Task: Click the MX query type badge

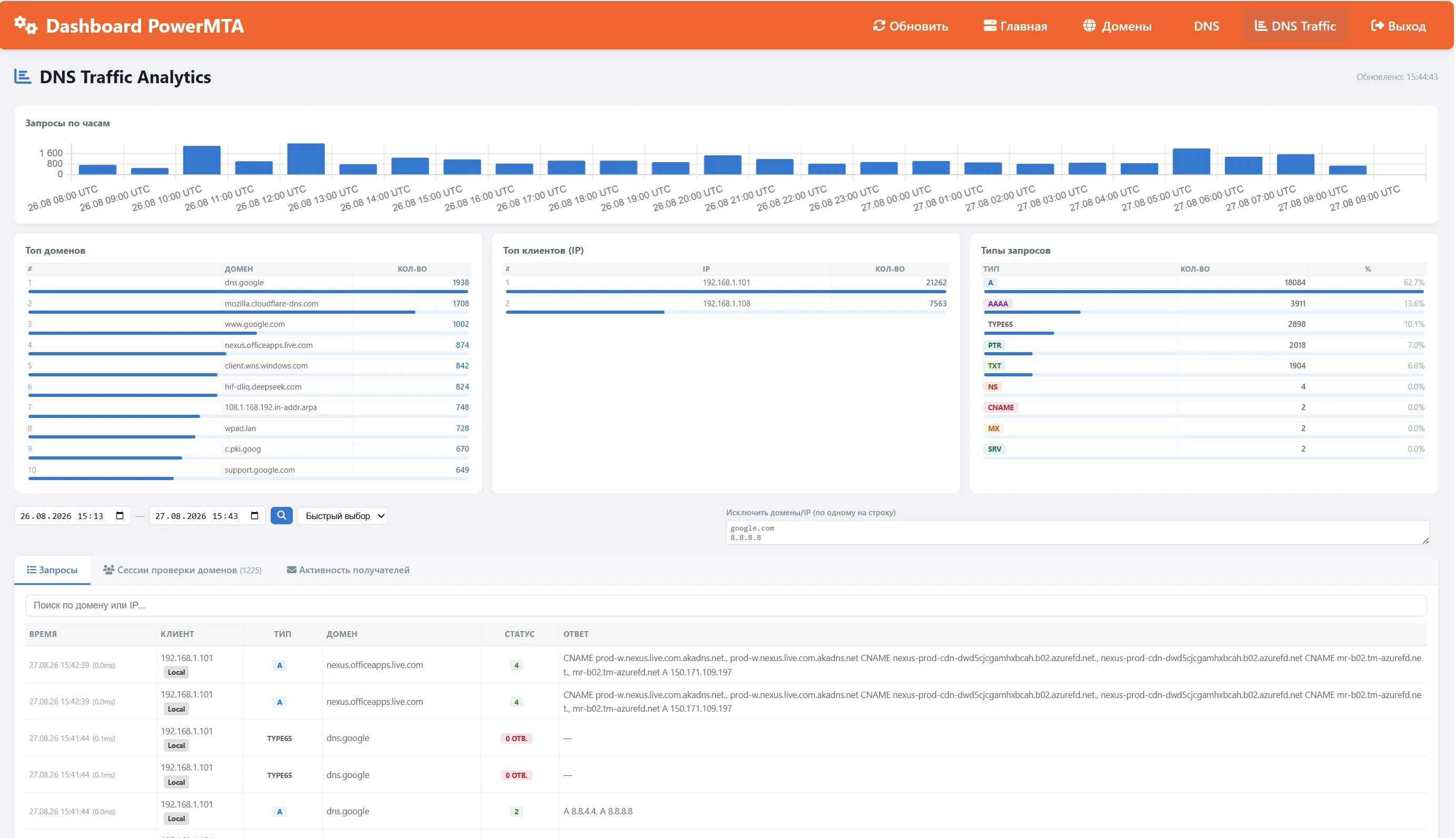Action: [x=993, y=428]
